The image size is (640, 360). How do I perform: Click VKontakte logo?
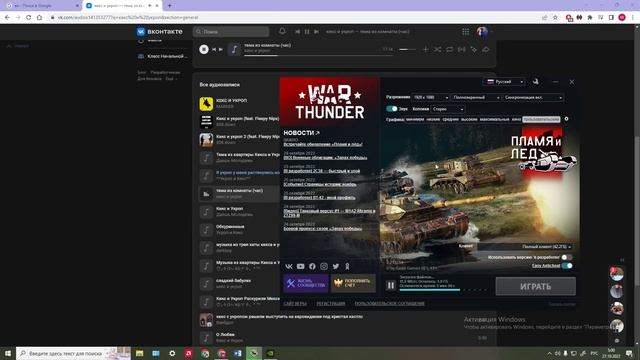pos(160,31)
